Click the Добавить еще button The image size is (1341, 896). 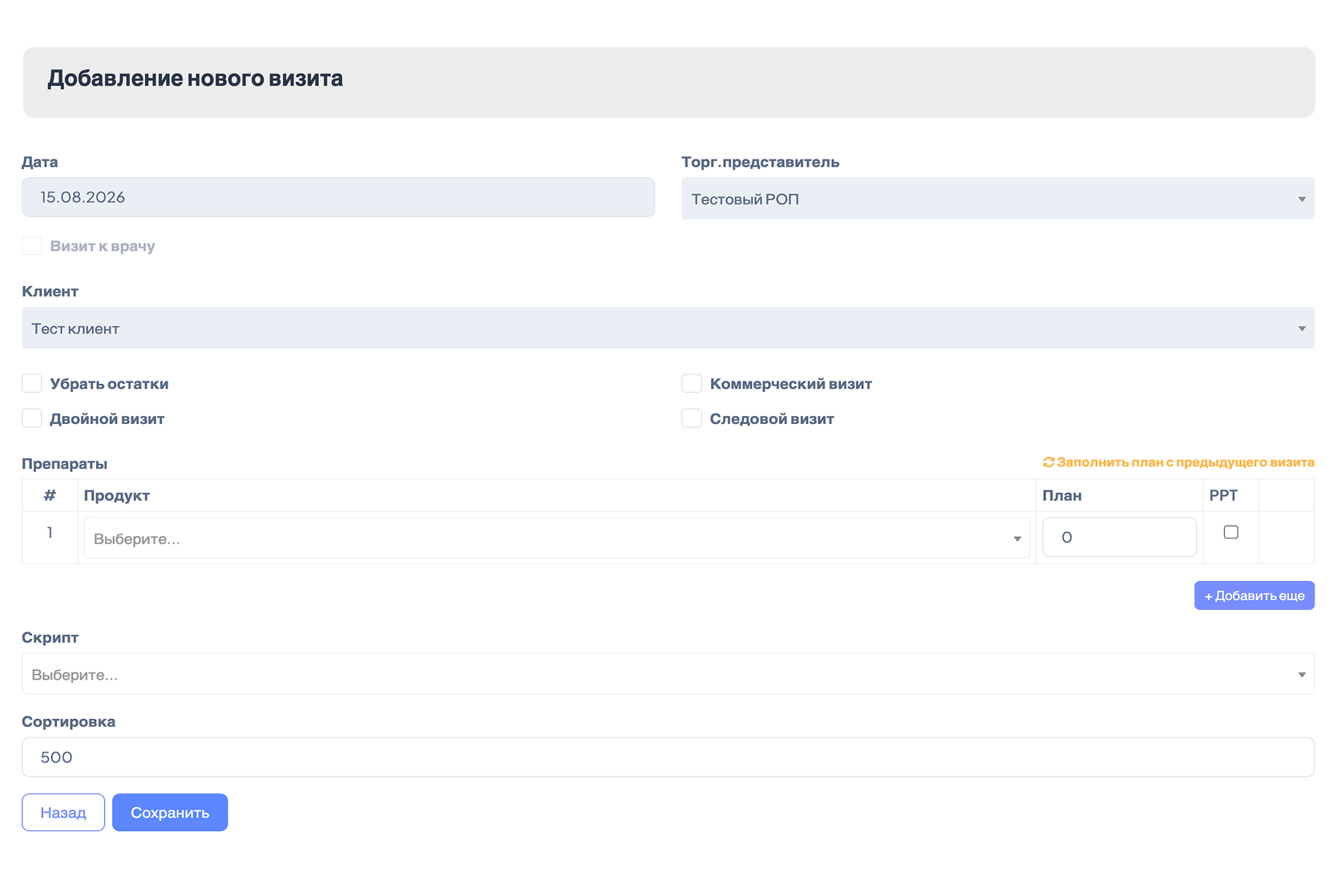click(x=1254, y=595)
